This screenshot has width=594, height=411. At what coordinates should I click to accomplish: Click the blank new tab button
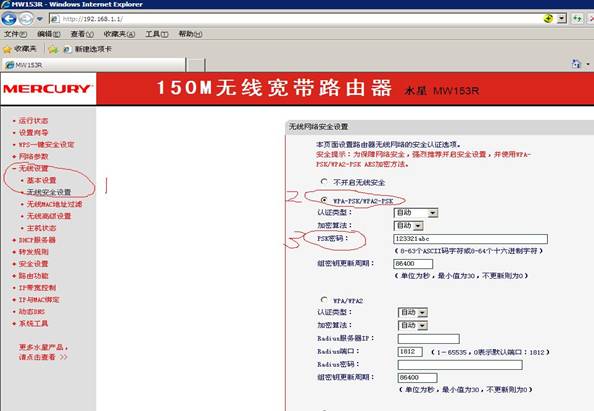pos(196,65)
